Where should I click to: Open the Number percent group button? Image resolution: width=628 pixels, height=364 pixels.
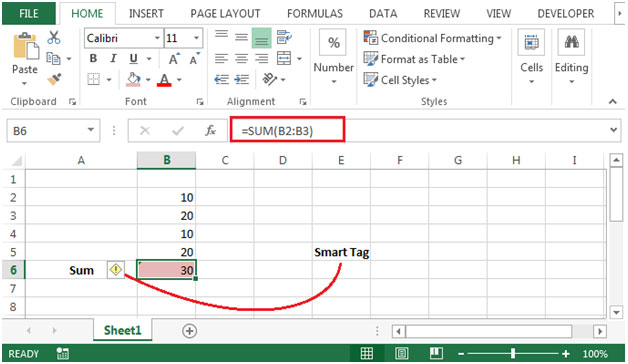click(x=334, y=56)
